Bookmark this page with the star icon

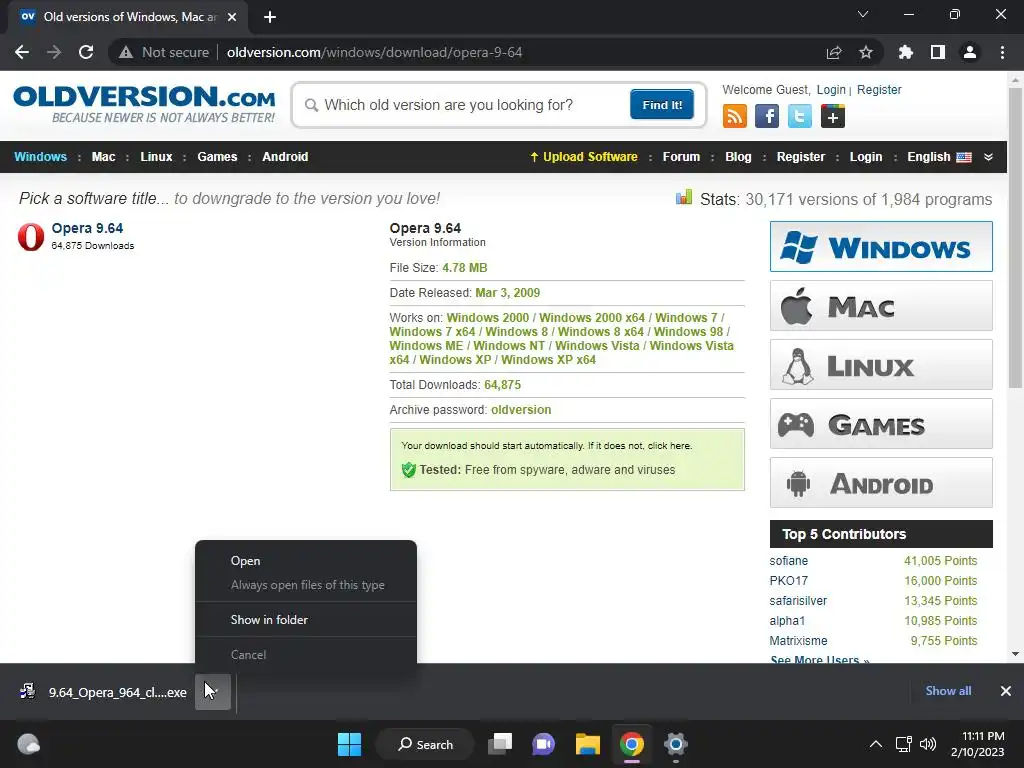tap(865, 52)
